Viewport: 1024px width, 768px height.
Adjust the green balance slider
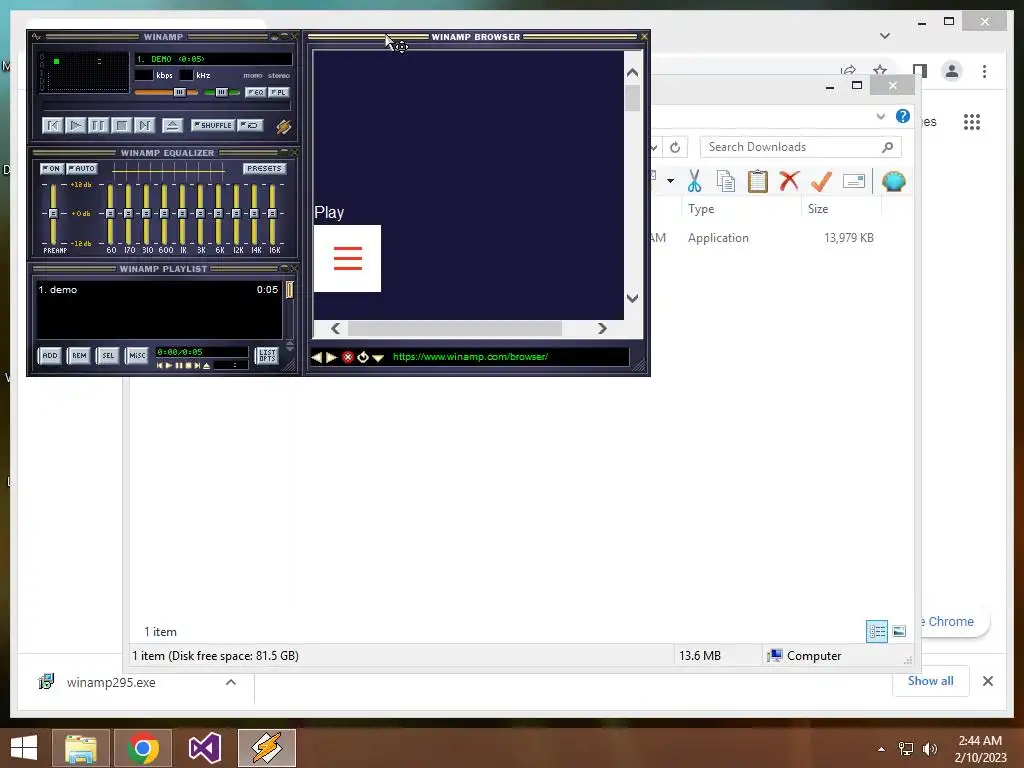point(221,92)
